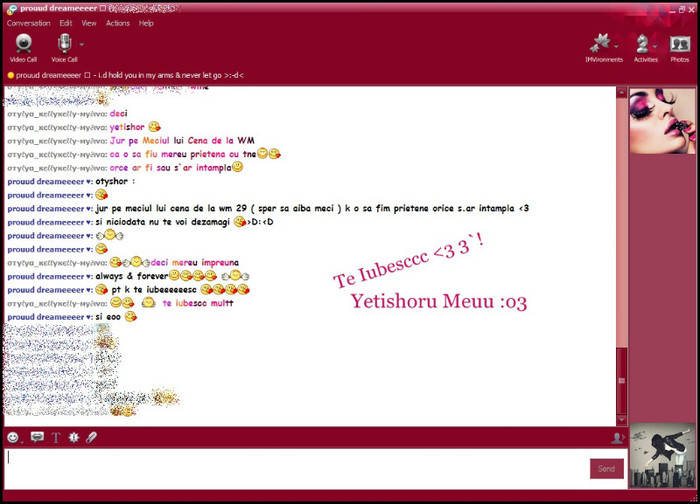Click the Send button
This screenshot has height=504, width=700.
coord(606,468)
